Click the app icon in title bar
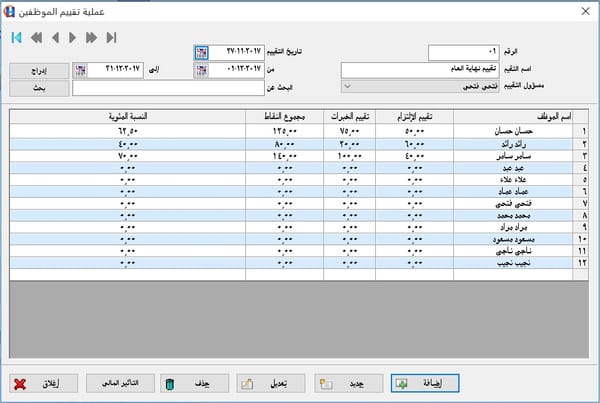Viewport: 600px width, 403px height. (9, 11)
